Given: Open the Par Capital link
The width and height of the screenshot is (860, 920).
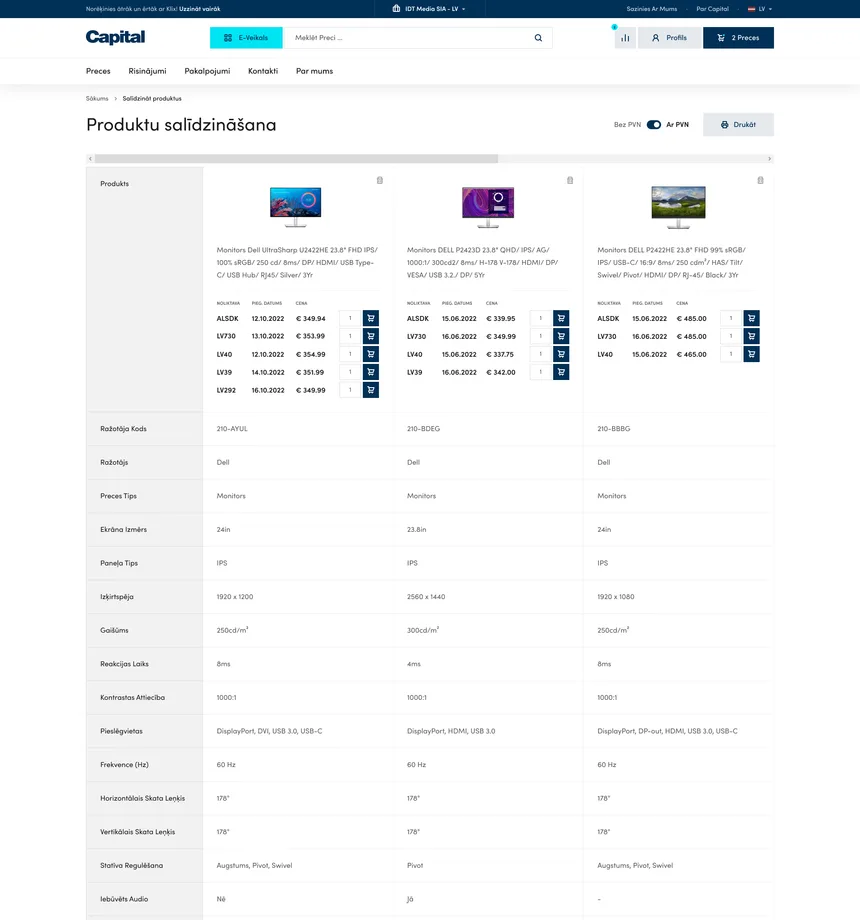Looking at the screenshot, I should (x=712, y=9).
